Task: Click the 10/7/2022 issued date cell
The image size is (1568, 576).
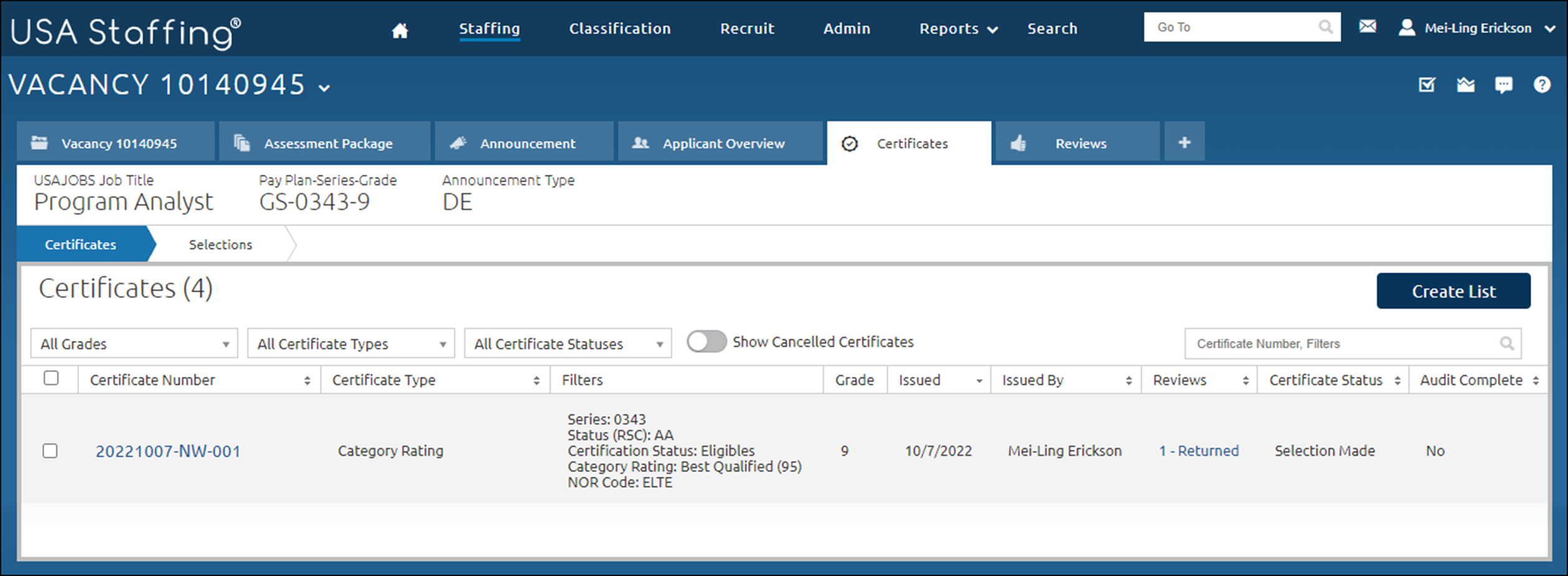Action: (x=938, y=450)
